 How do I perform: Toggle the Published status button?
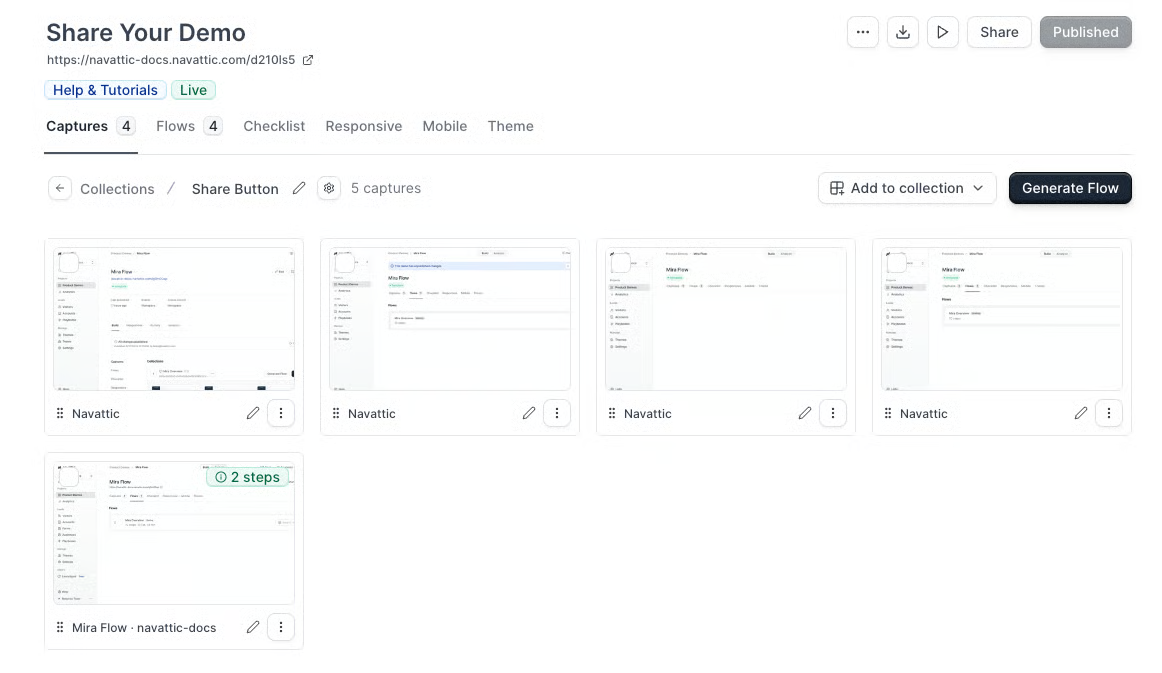(x=1086, y=32)
